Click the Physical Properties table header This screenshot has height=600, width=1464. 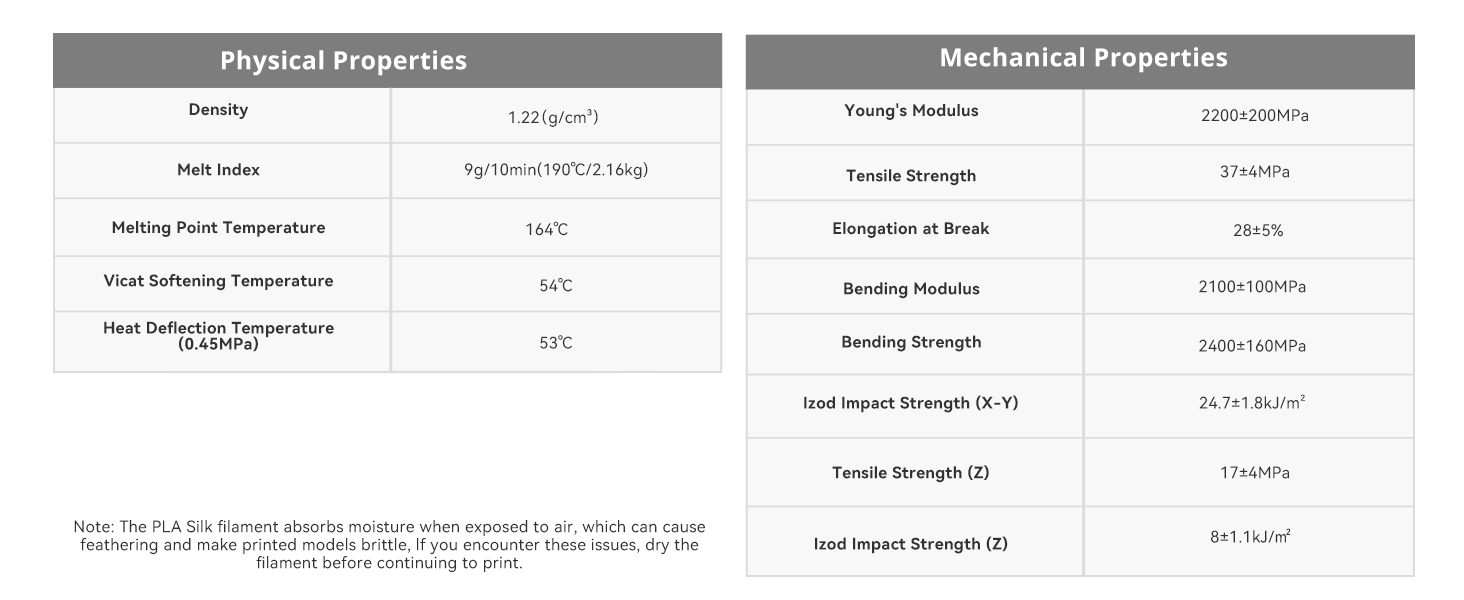343,61
